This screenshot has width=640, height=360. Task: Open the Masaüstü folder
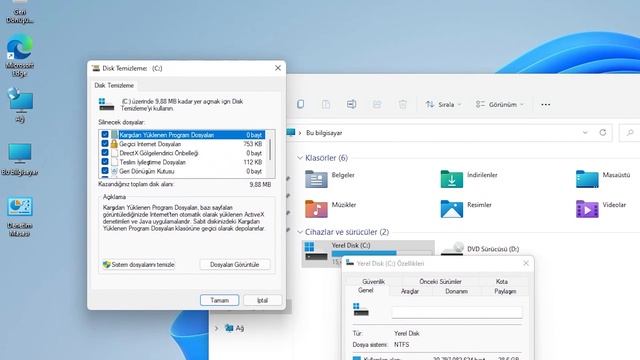pos(602,179)
